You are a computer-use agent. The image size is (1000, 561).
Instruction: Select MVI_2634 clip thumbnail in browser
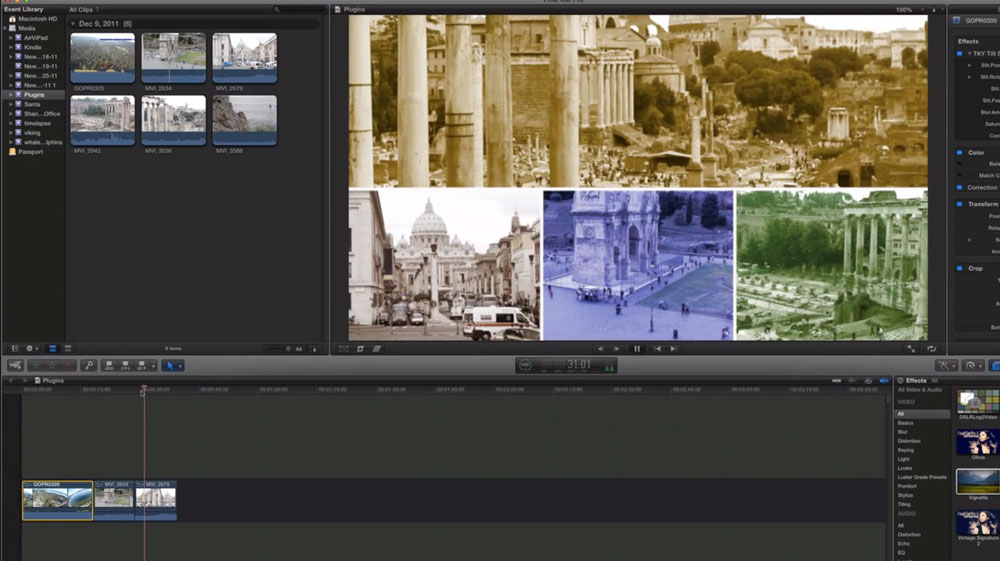point(173,57)
